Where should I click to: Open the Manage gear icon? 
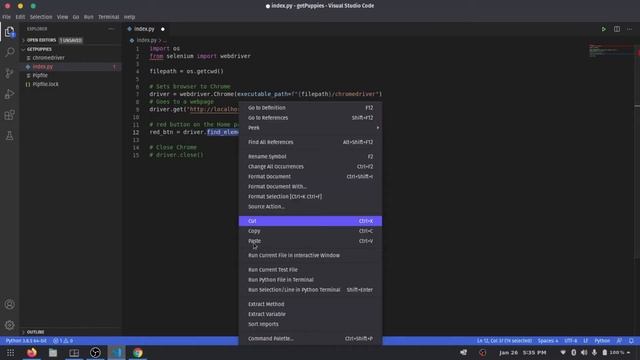pos(9,325)
